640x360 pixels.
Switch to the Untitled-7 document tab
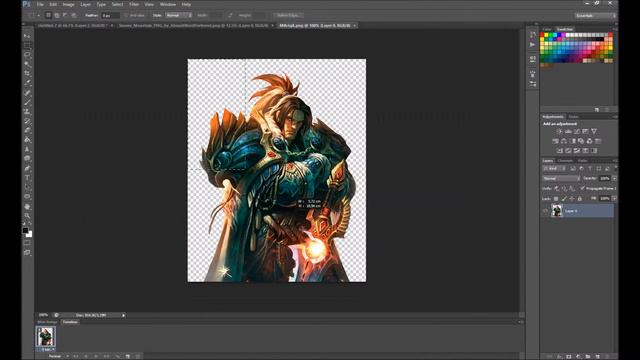coord(73,25)
